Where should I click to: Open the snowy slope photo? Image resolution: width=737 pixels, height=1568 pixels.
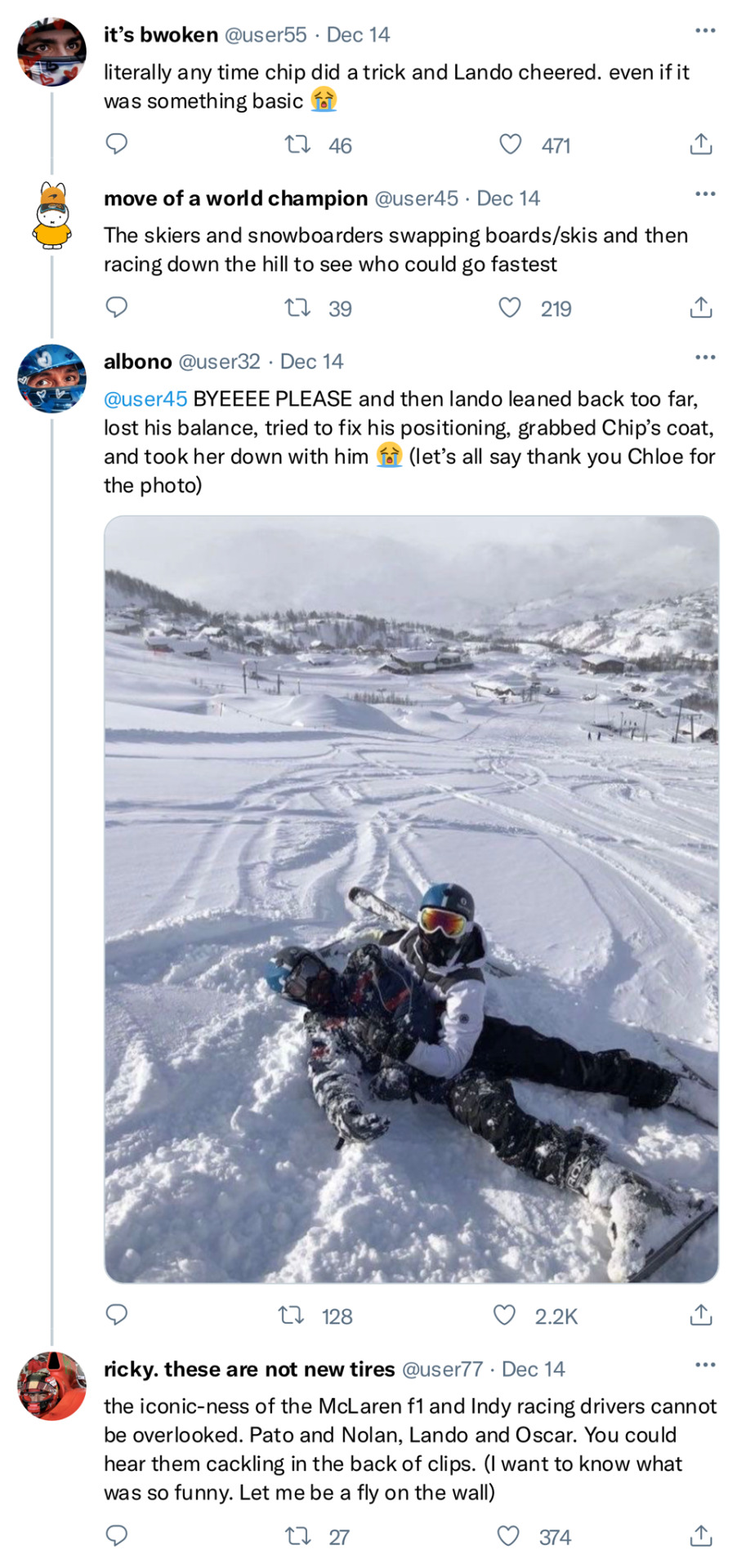[411, 899]
